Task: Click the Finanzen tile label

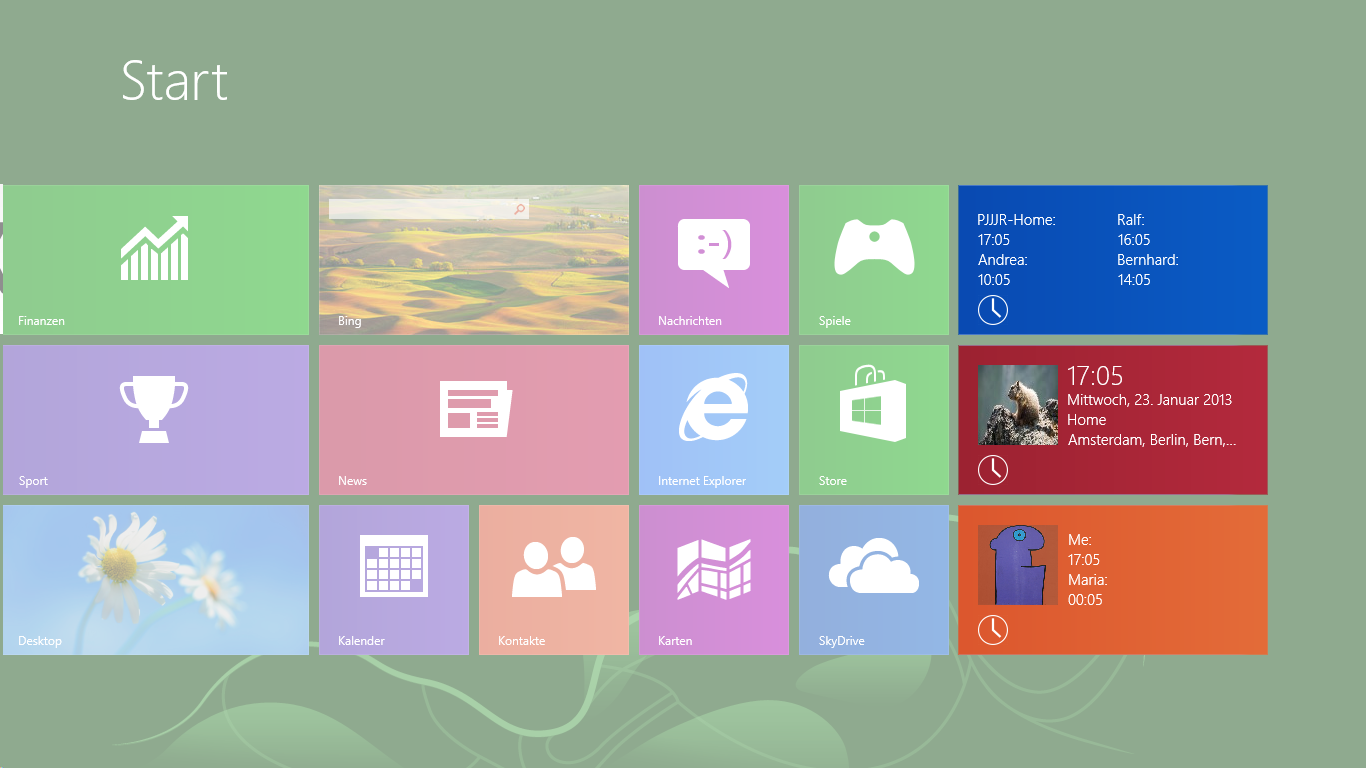Action: [41, 321]
